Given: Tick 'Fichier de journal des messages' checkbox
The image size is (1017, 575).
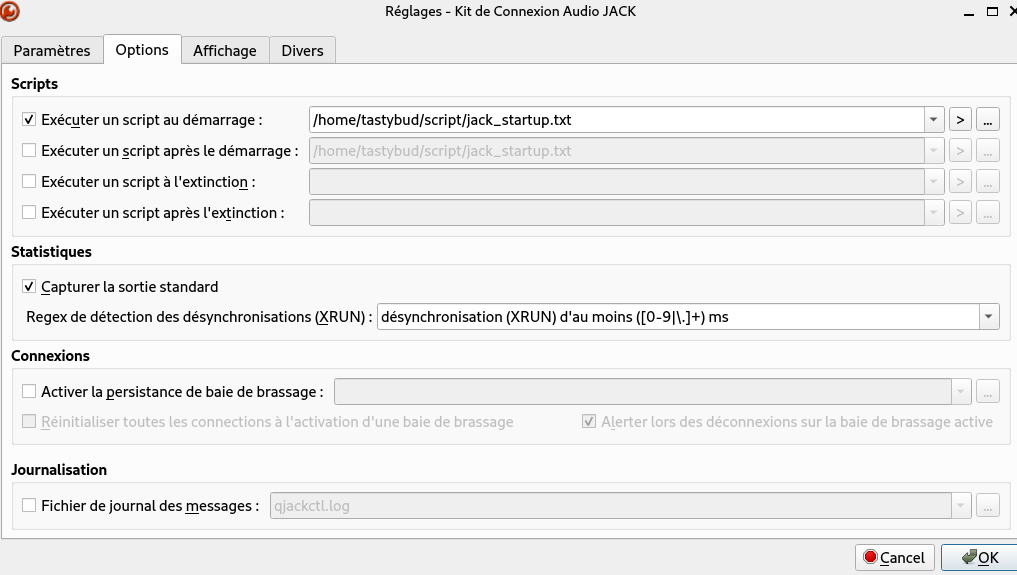Looking at the screenshot, I should coord(29,506).
